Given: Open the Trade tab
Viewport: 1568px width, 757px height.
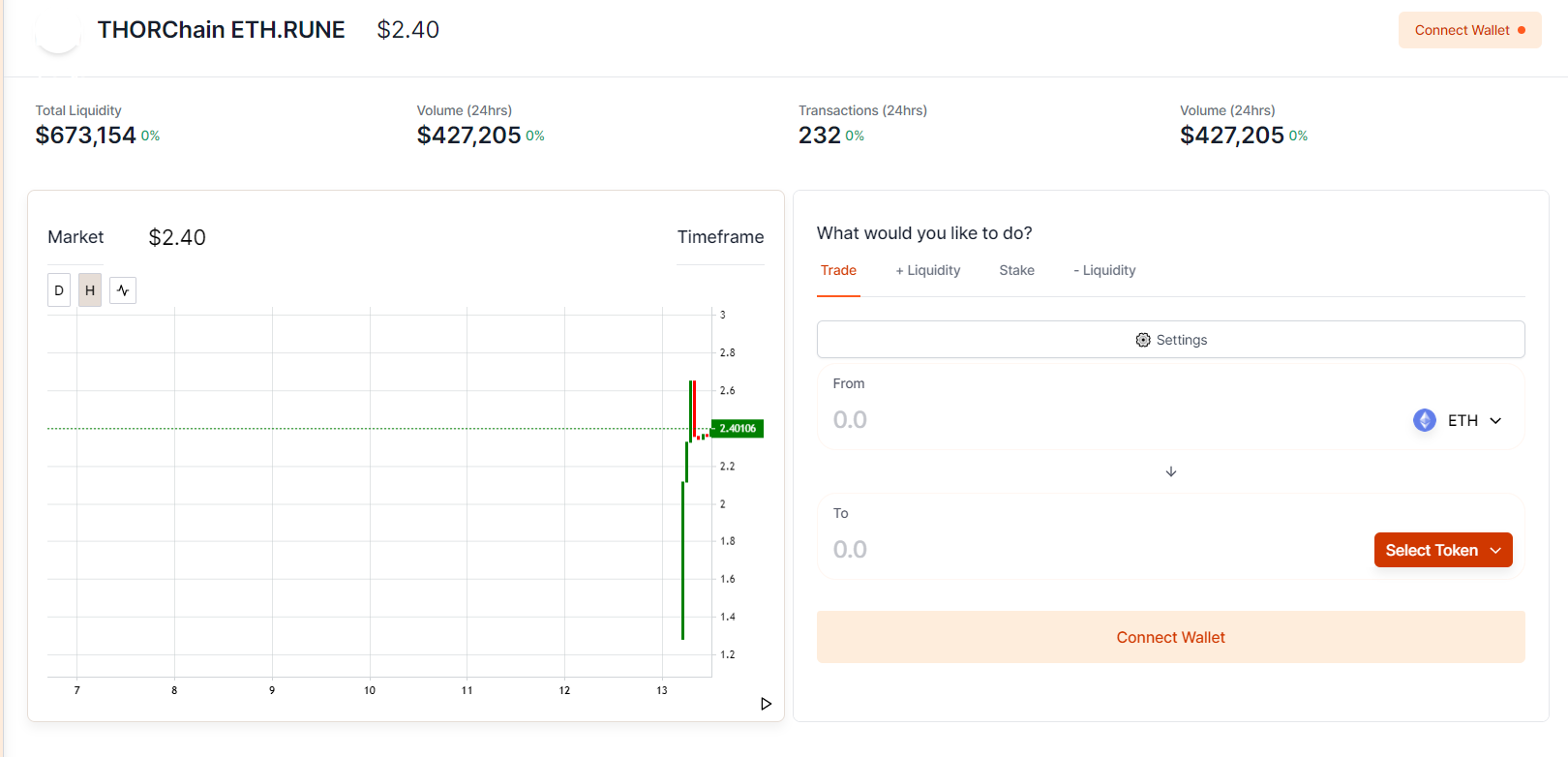Looking at the screenshot, I should click(838, 270).
